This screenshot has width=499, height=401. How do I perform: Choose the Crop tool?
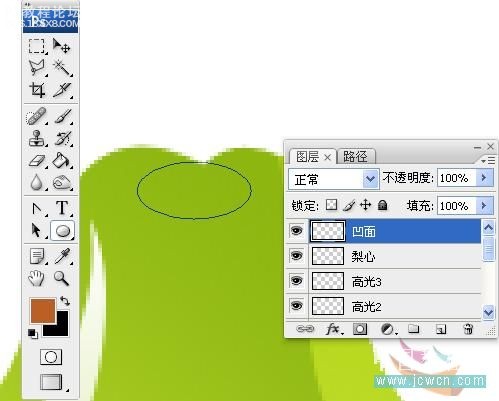pyautogui.click(x=37, y=90)
